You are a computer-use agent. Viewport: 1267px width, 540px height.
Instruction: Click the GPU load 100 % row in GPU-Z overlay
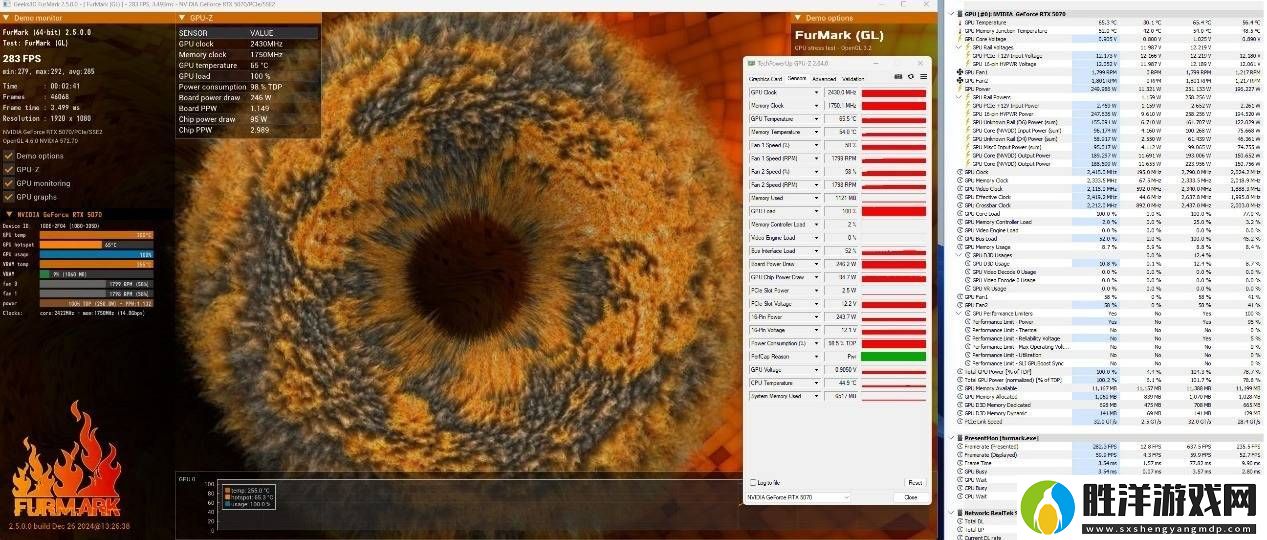click(x=248, y=76)
